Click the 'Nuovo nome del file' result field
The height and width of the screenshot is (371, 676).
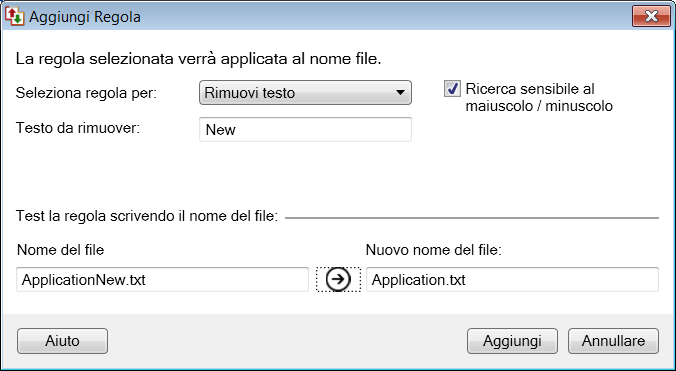click(512, 280)
